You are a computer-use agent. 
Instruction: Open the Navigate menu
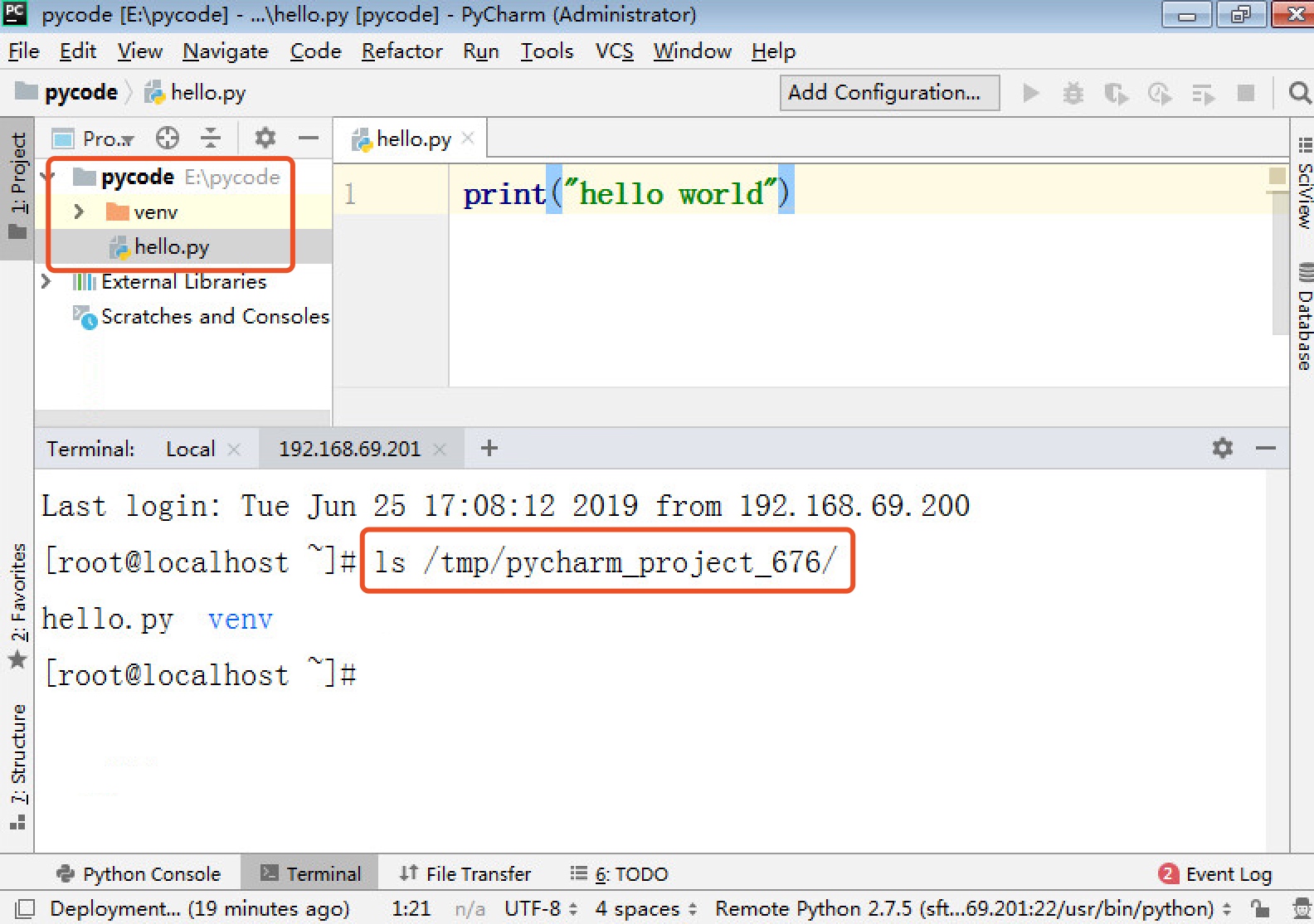226,51
